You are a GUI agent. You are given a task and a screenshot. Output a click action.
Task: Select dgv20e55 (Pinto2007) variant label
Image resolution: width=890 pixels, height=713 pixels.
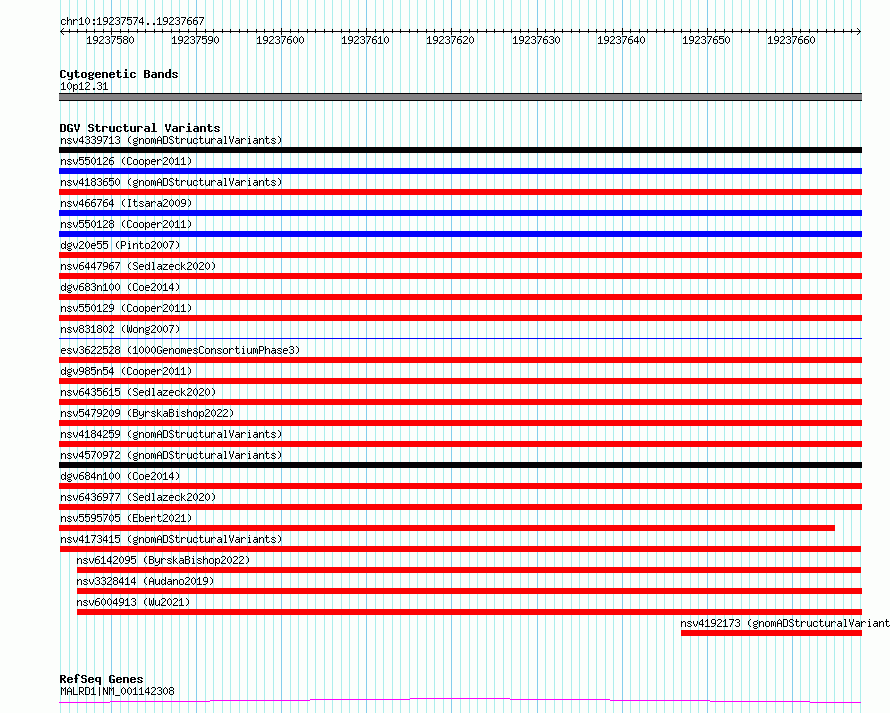click(x=120, y=245)
